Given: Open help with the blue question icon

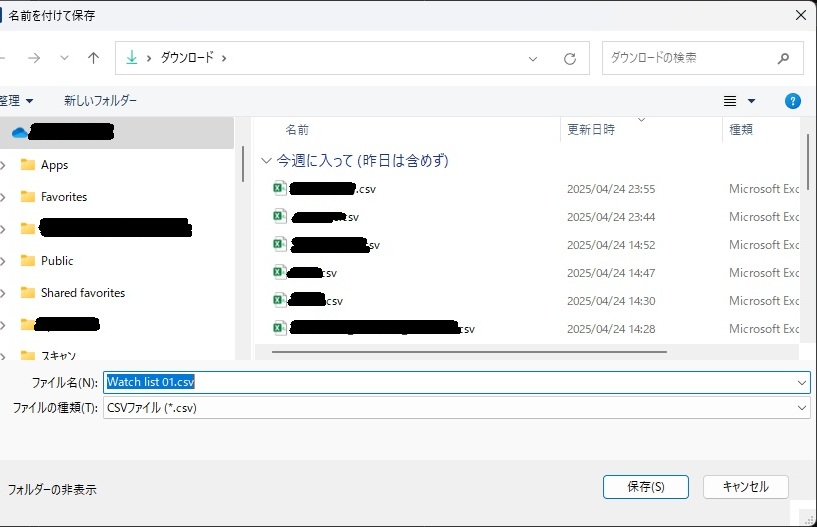Looking at the screenshot, I should [x=793, y=101].
